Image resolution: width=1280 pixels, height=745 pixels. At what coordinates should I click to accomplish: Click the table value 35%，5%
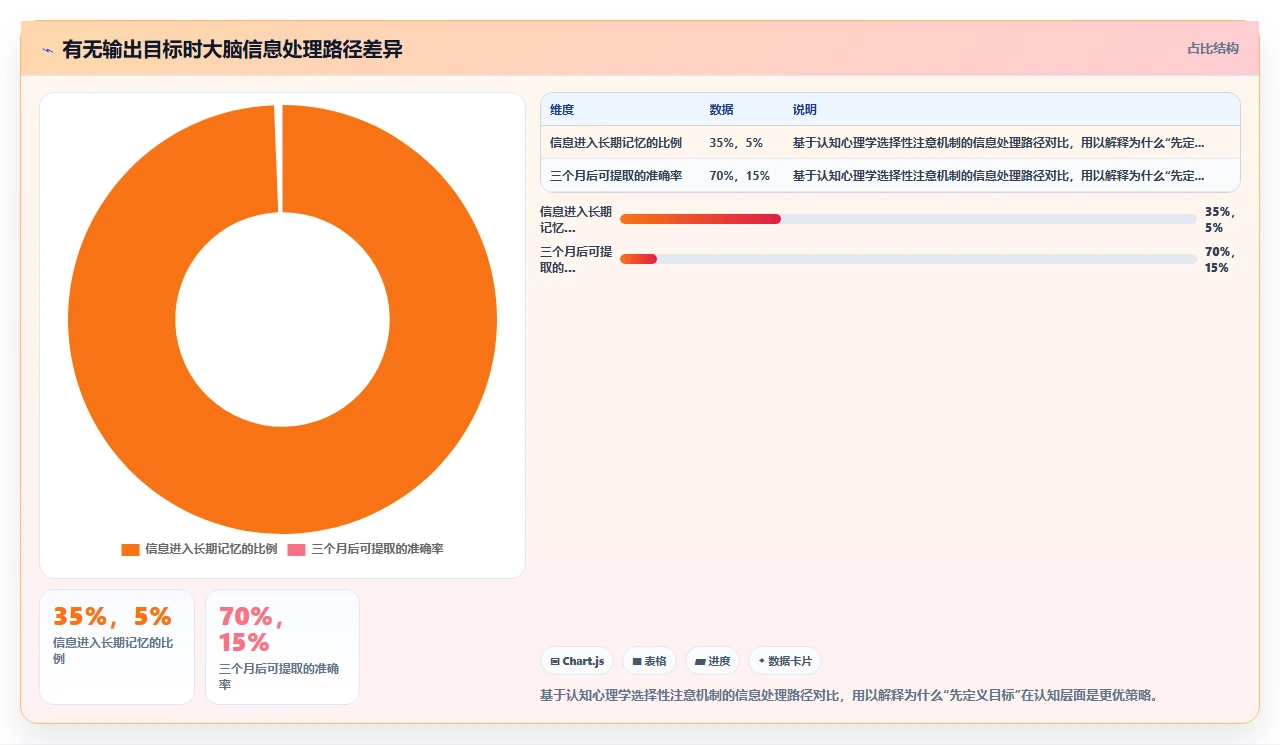[736, 143]
